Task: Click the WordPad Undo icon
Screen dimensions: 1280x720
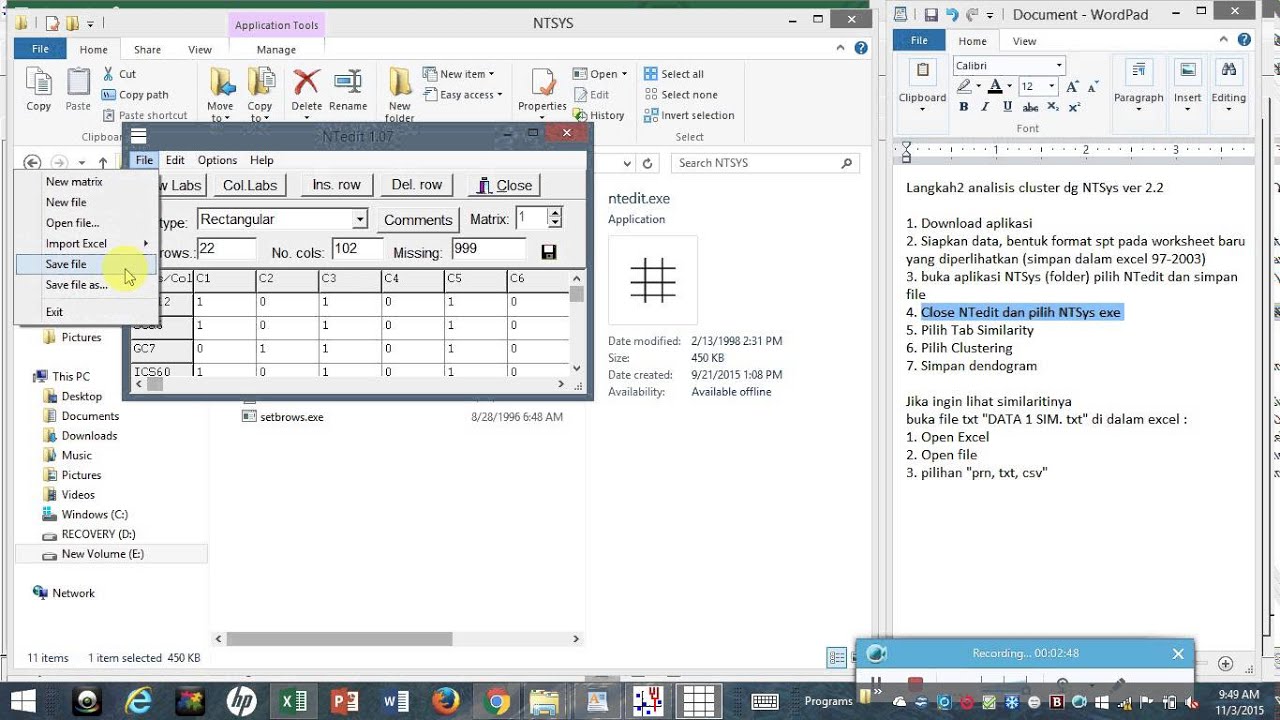Action: [x=952, y=15]
